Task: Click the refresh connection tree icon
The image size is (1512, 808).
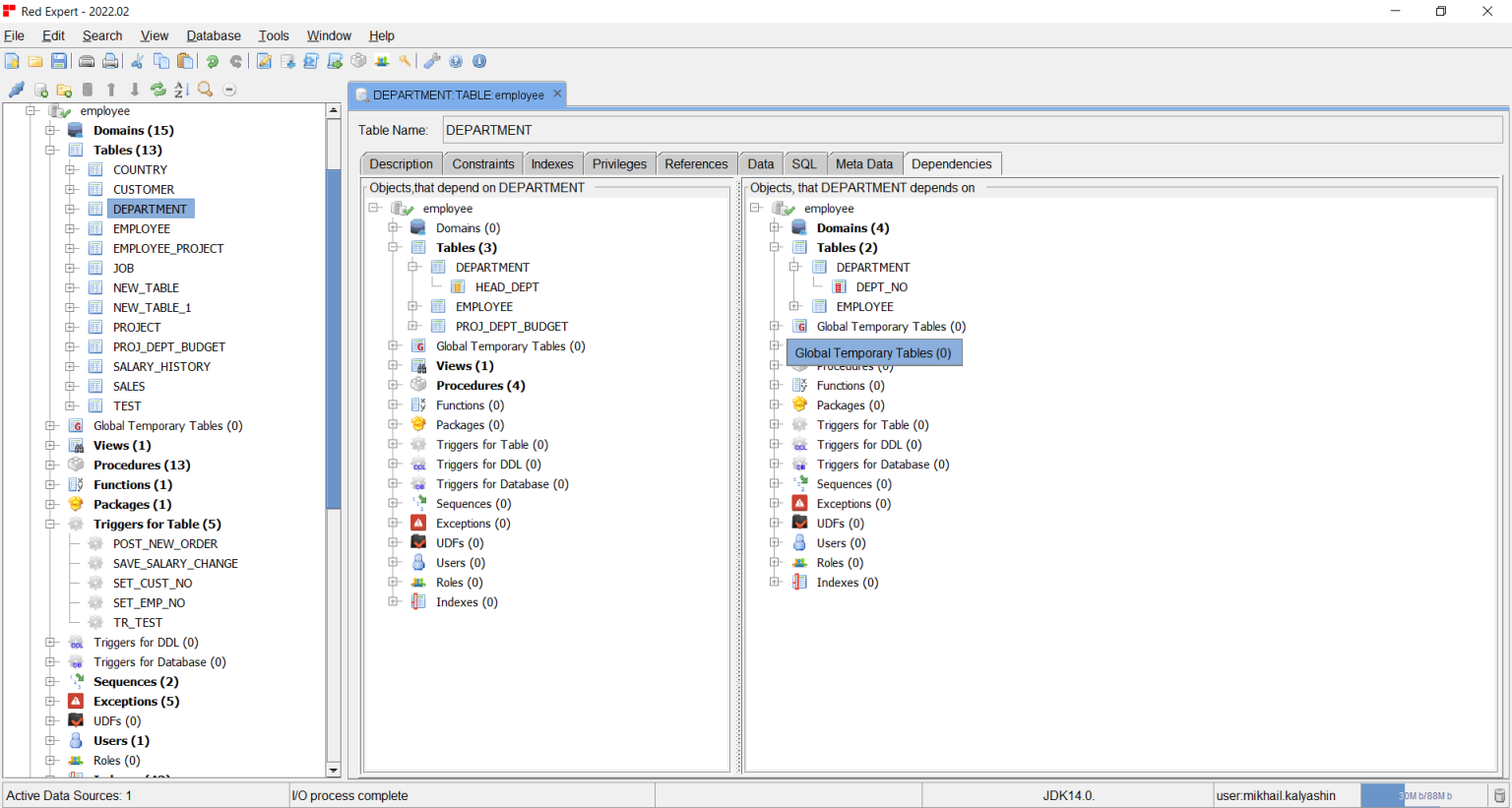Action: click(157, 90)
